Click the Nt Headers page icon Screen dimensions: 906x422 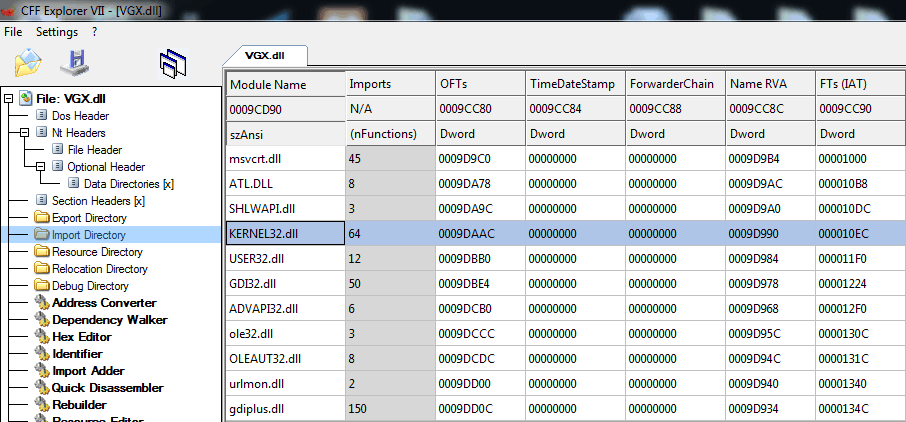tap(41, 132)
